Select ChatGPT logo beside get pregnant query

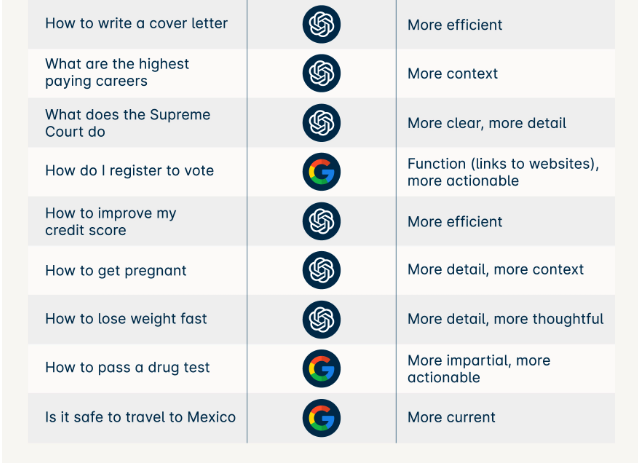coord(321,270)
